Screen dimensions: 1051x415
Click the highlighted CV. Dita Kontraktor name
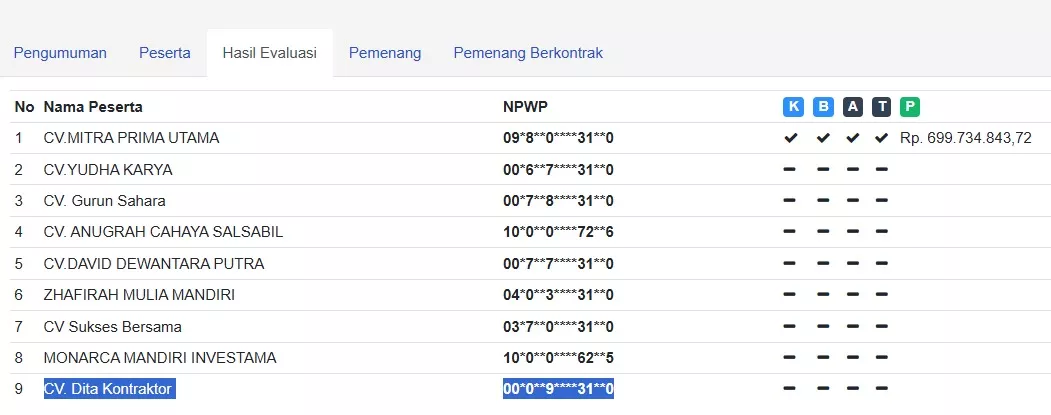[108, 389]
